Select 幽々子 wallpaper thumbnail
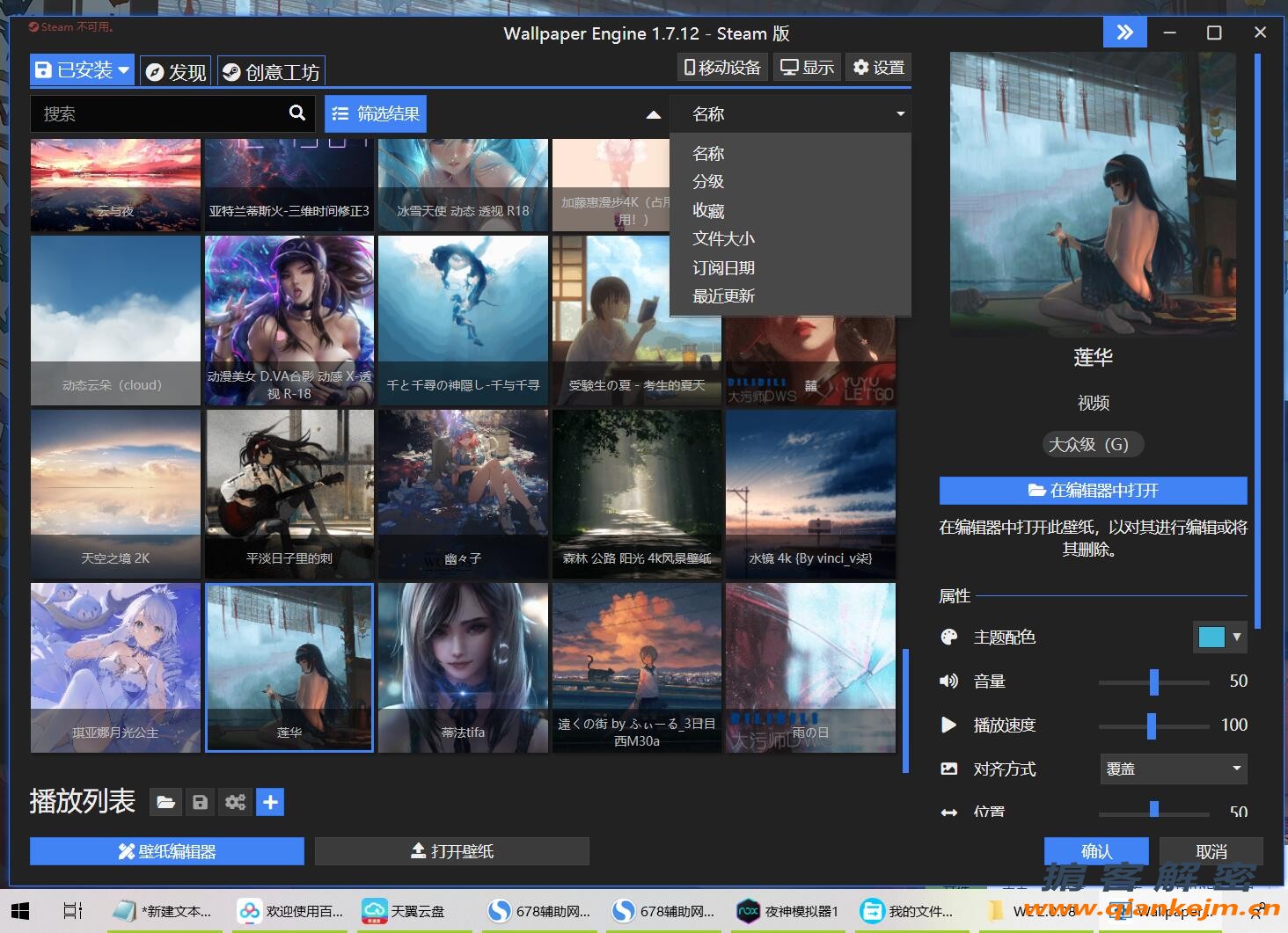This screenshot has height=933, width=1288. point(463,494)
